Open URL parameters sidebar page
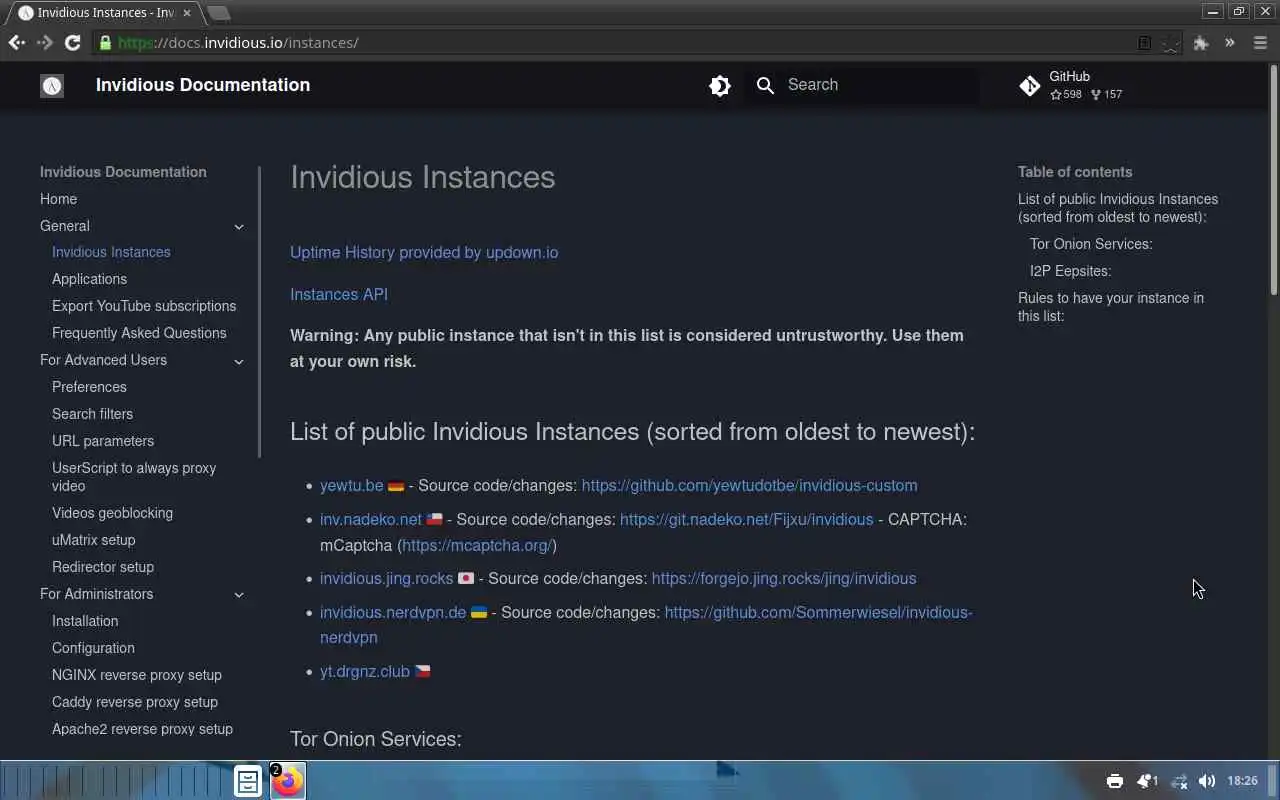The width and height of the screenshot is (1280, 800). (103, 441)
